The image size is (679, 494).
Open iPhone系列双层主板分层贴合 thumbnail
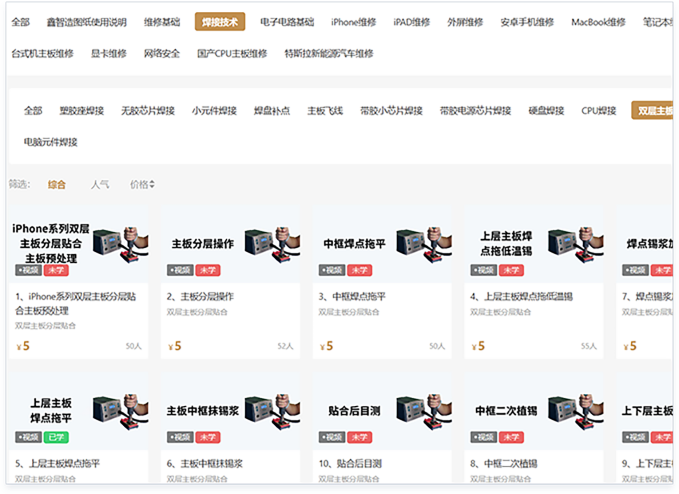pos(79,245)
